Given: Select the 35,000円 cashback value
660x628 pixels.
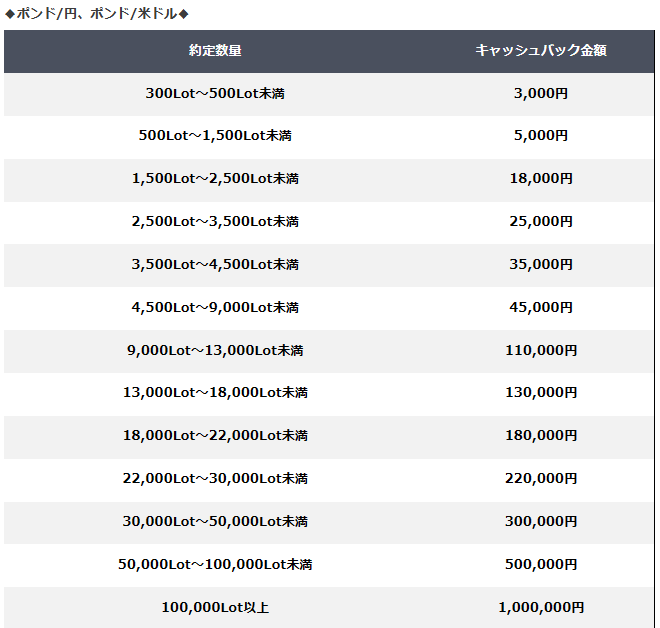Looking at the screenshot, I should 540,265.
